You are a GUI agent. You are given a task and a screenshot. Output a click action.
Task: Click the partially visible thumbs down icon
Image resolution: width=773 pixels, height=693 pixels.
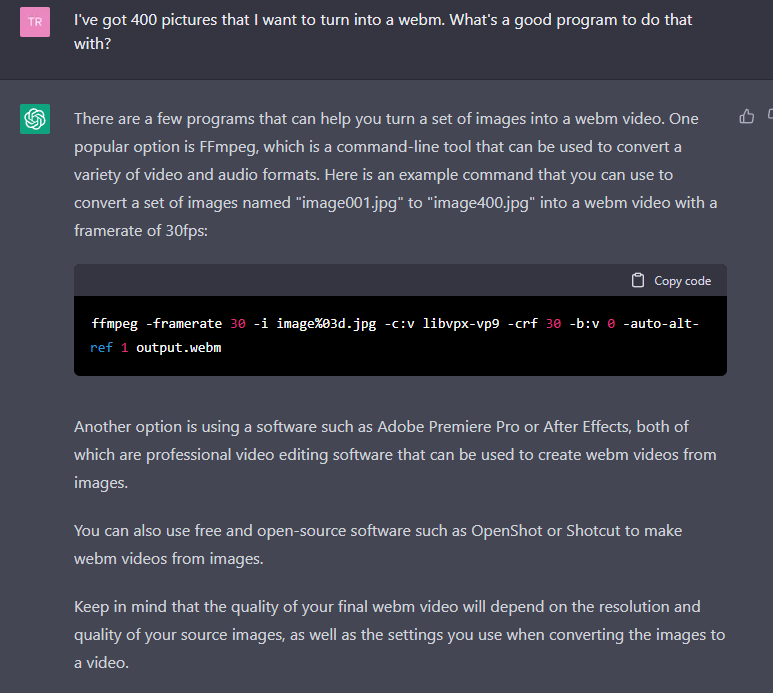tap(770, 115)
